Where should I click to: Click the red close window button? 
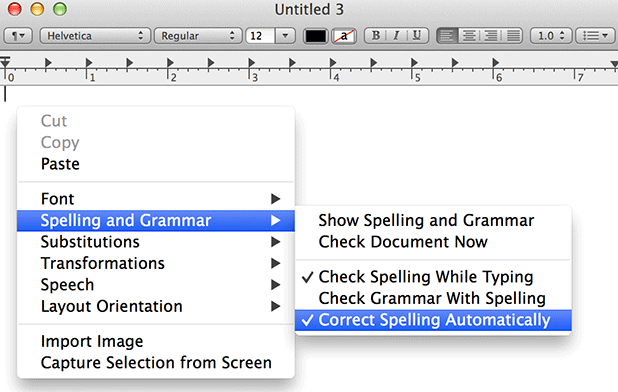(15, 9)
